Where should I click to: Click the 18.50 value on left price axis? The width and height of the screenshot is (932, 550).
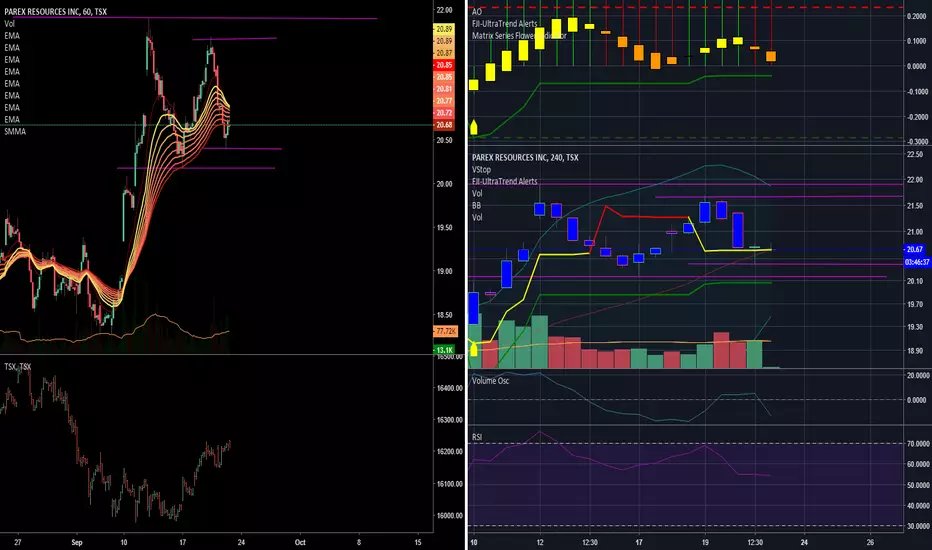445,315
